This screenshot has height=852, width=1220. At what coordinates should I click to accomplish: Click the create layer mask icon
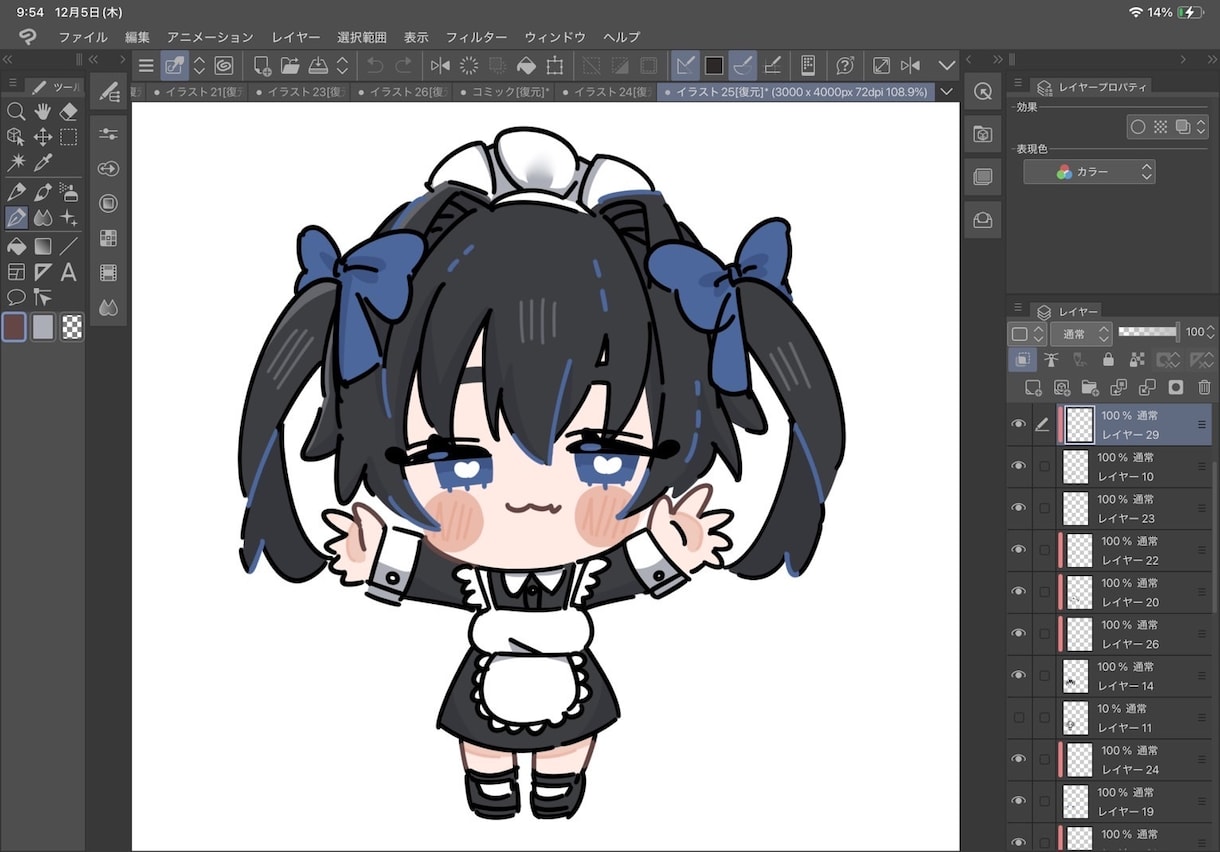(x=1176, y=387)
